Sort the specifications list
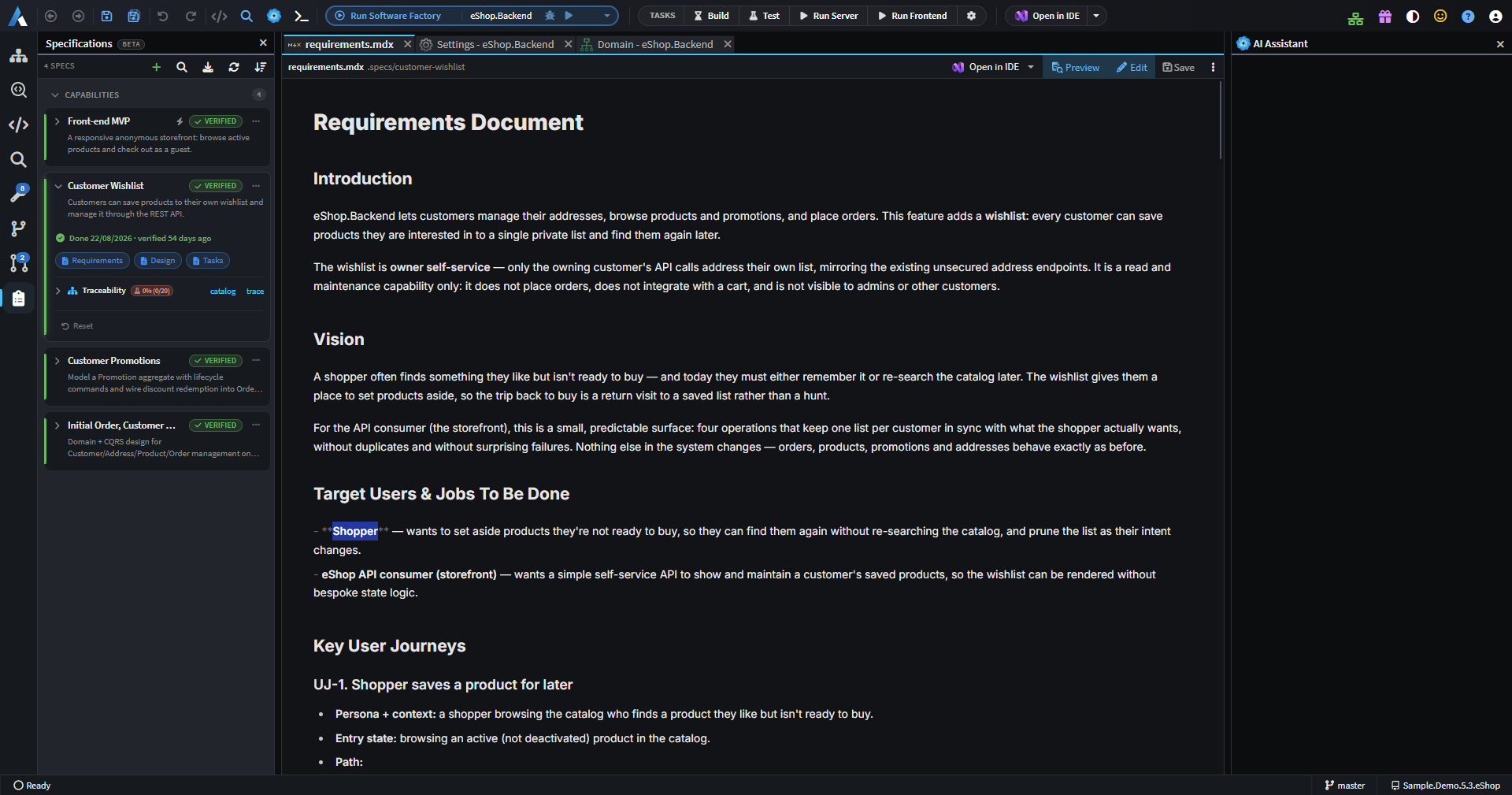 [260, 67]
